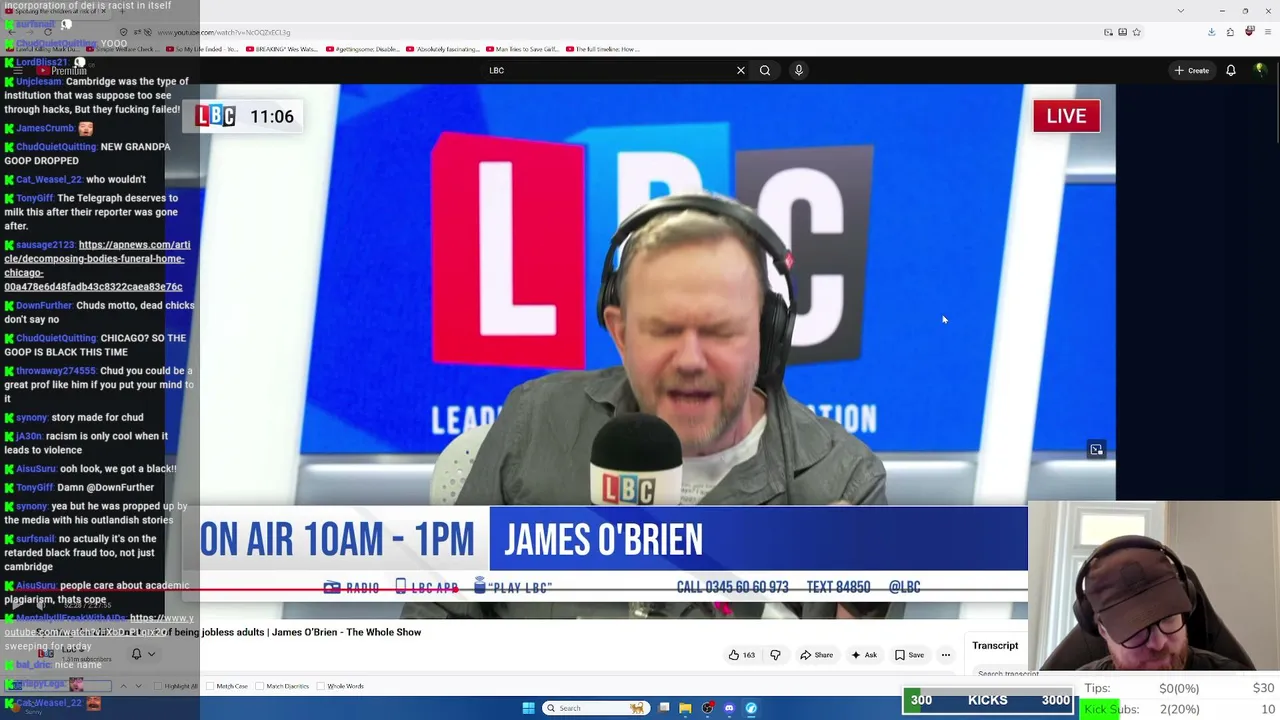This screenshot has height=720, width=1280.
Task: Open the 'The full timeline: How...' bookmark
Action: pos(603,49)
